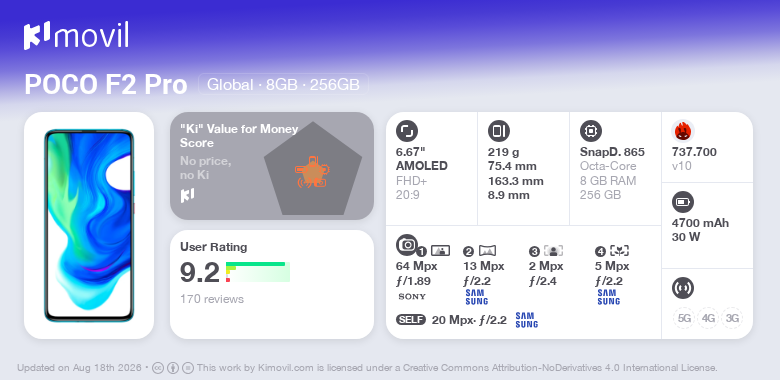
Task: Select the 5G network badge
Action: click(684, 318)
